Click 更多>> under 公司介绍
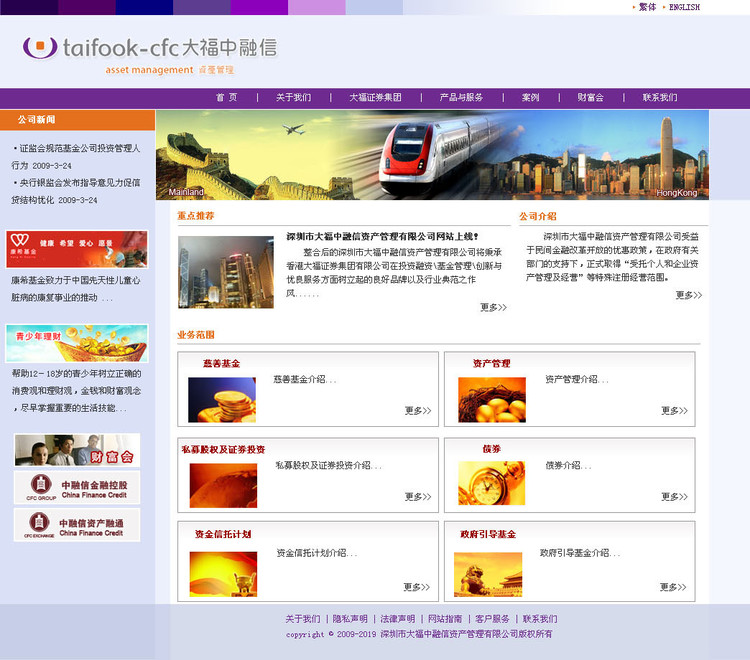750x660 pixels. (689, 295)
